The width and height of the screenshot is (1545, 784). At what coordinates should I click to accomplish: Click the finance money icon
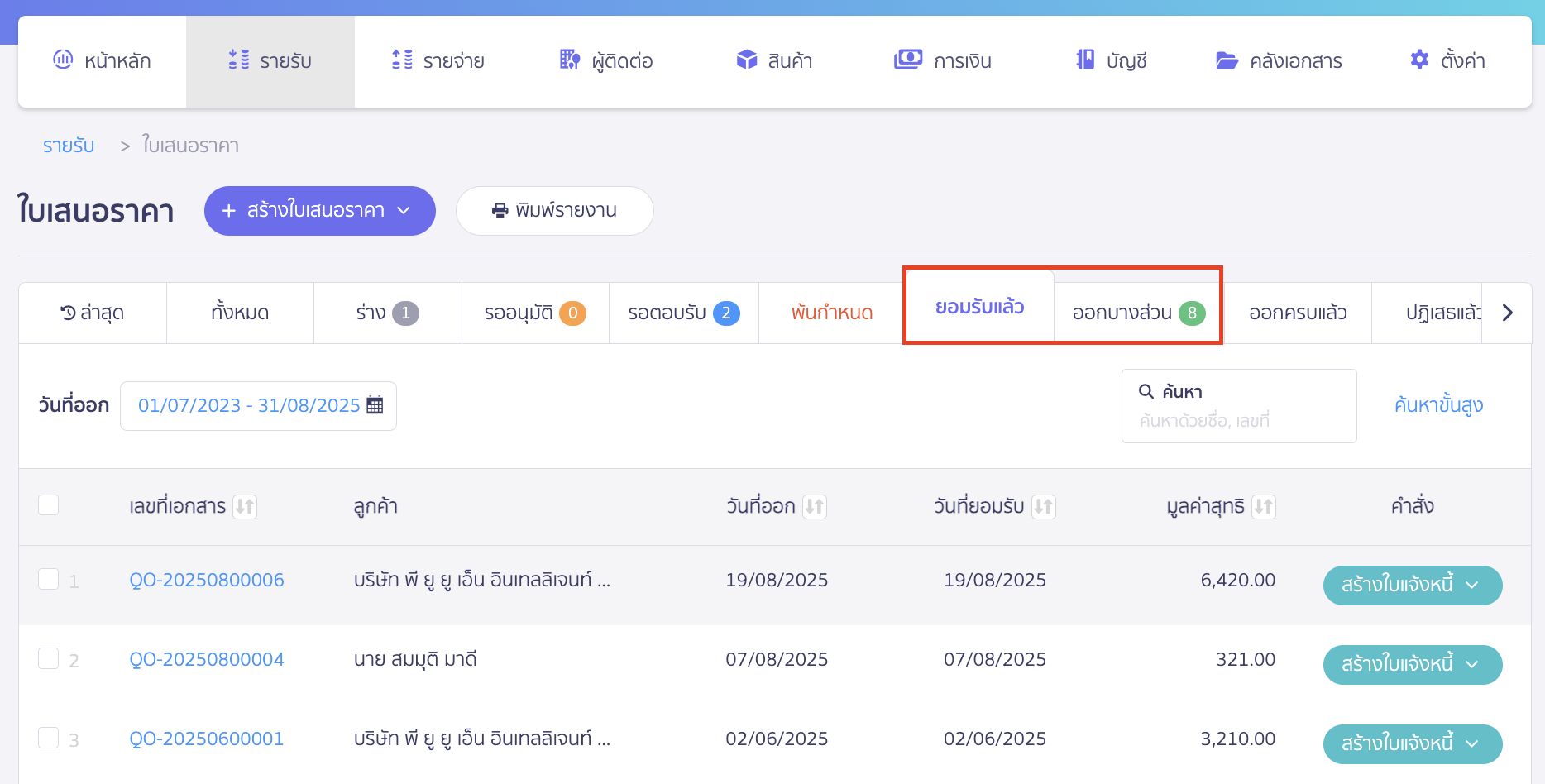pyautogui.click(x=907, y=60)
